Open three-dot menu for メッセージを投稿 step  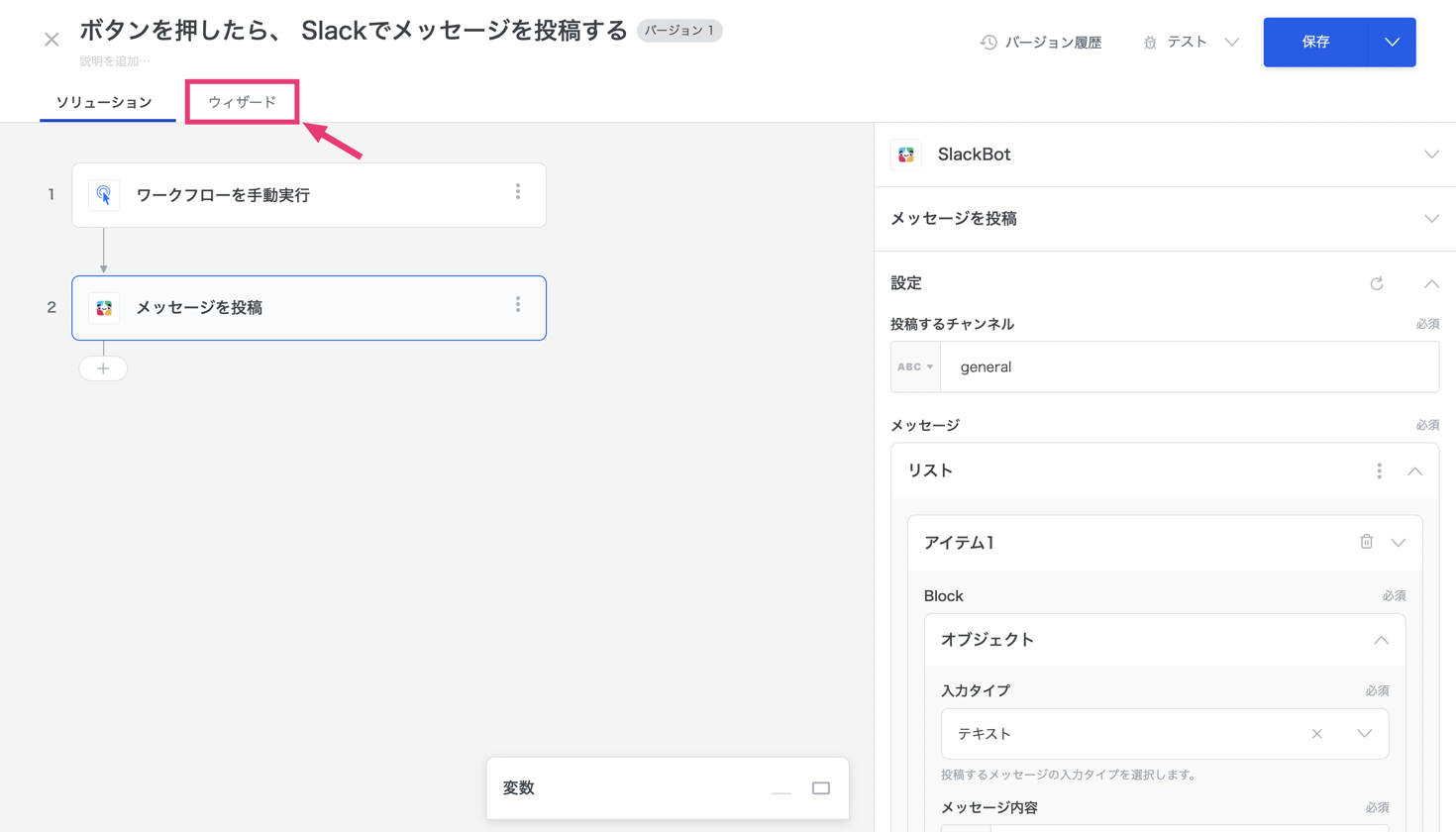coord(518,305)
